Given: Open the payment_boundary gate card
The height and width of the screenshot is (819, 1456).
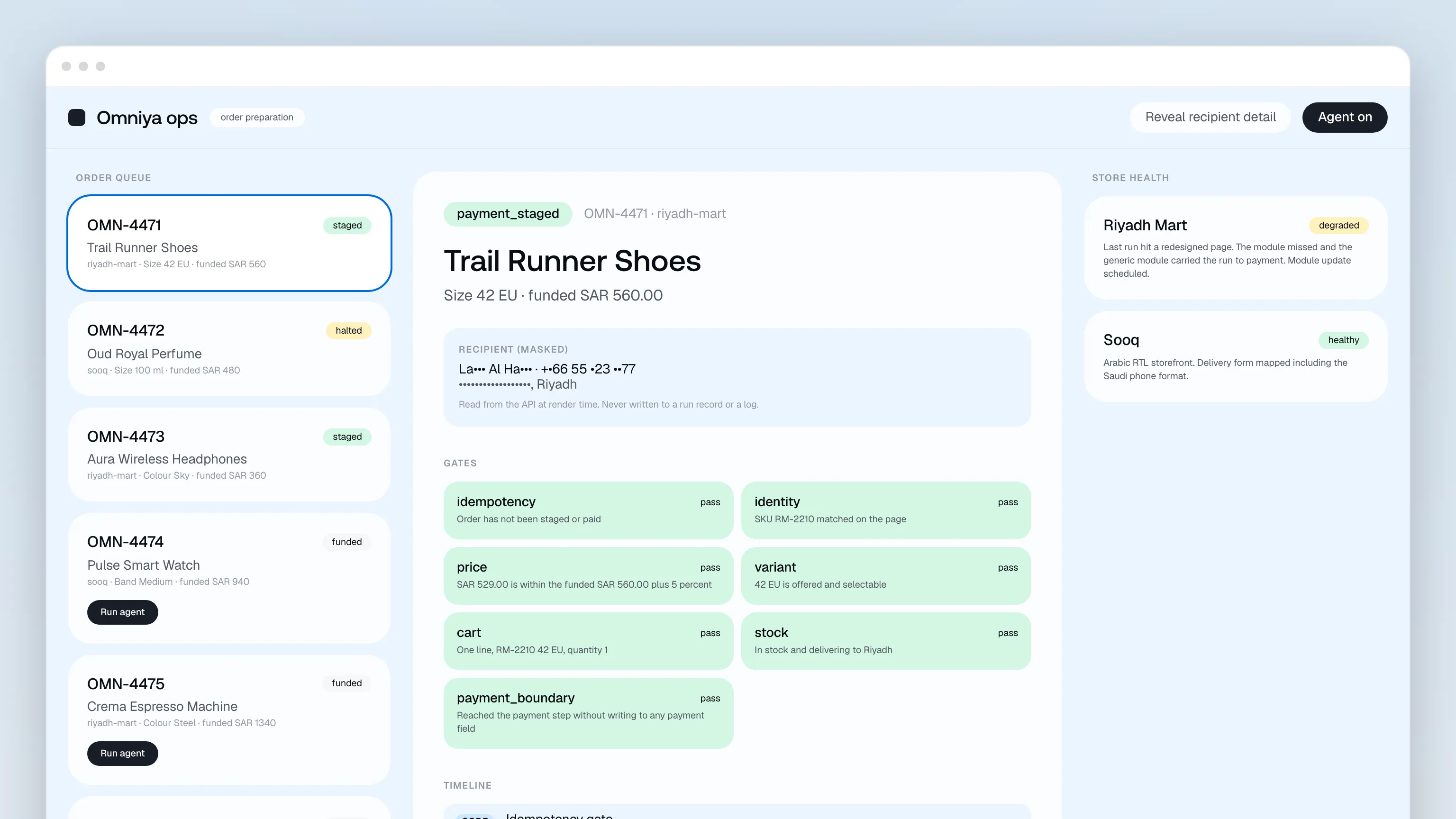Looking at the screenshot, I should point(588,713).
